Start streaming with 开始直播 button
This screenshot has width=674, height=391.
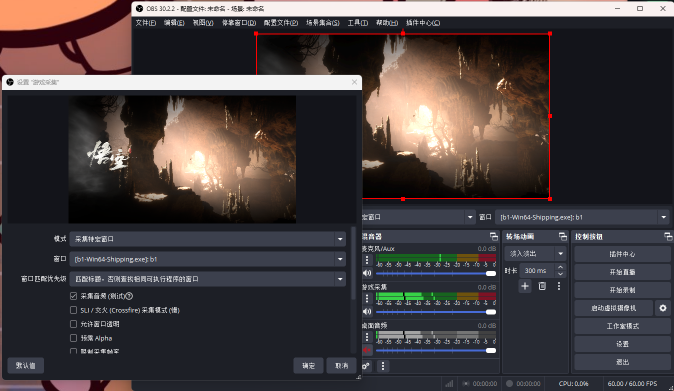point(622,272)
